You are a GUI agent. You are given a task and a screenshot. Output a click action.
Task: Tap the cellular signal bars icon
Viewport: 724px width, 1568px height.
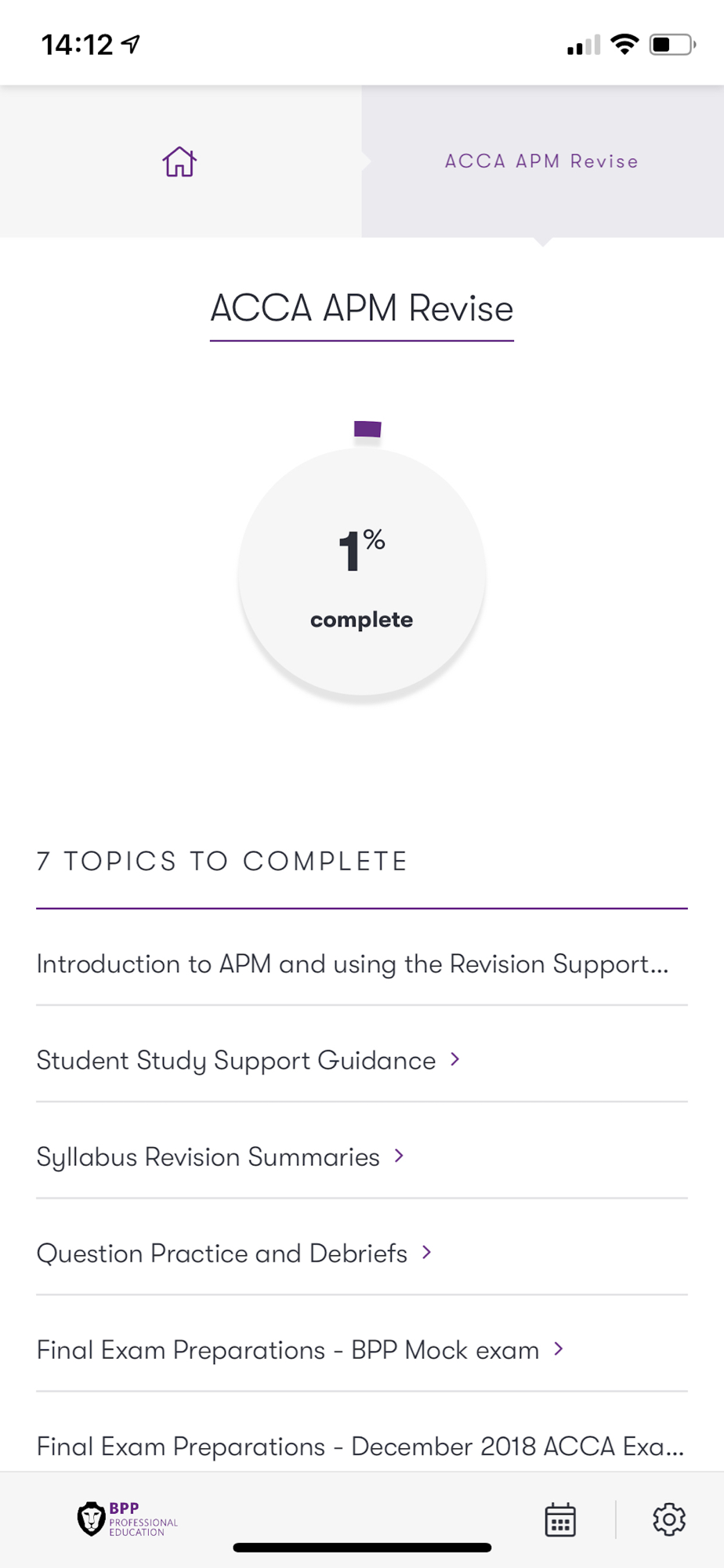coord(584,45)
